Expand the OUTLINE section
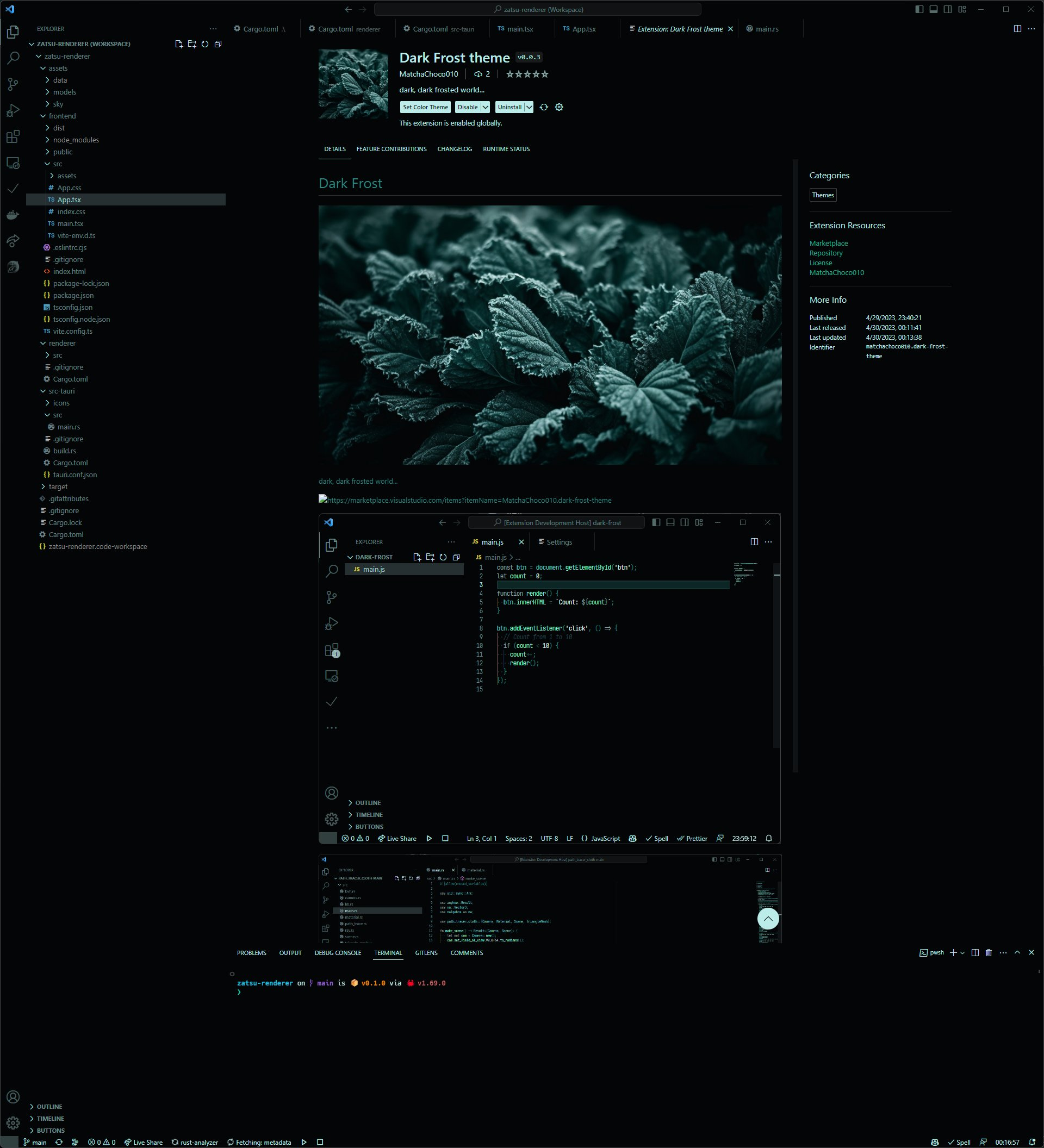The image size is (1044, 1148). tap(49, 1107)
